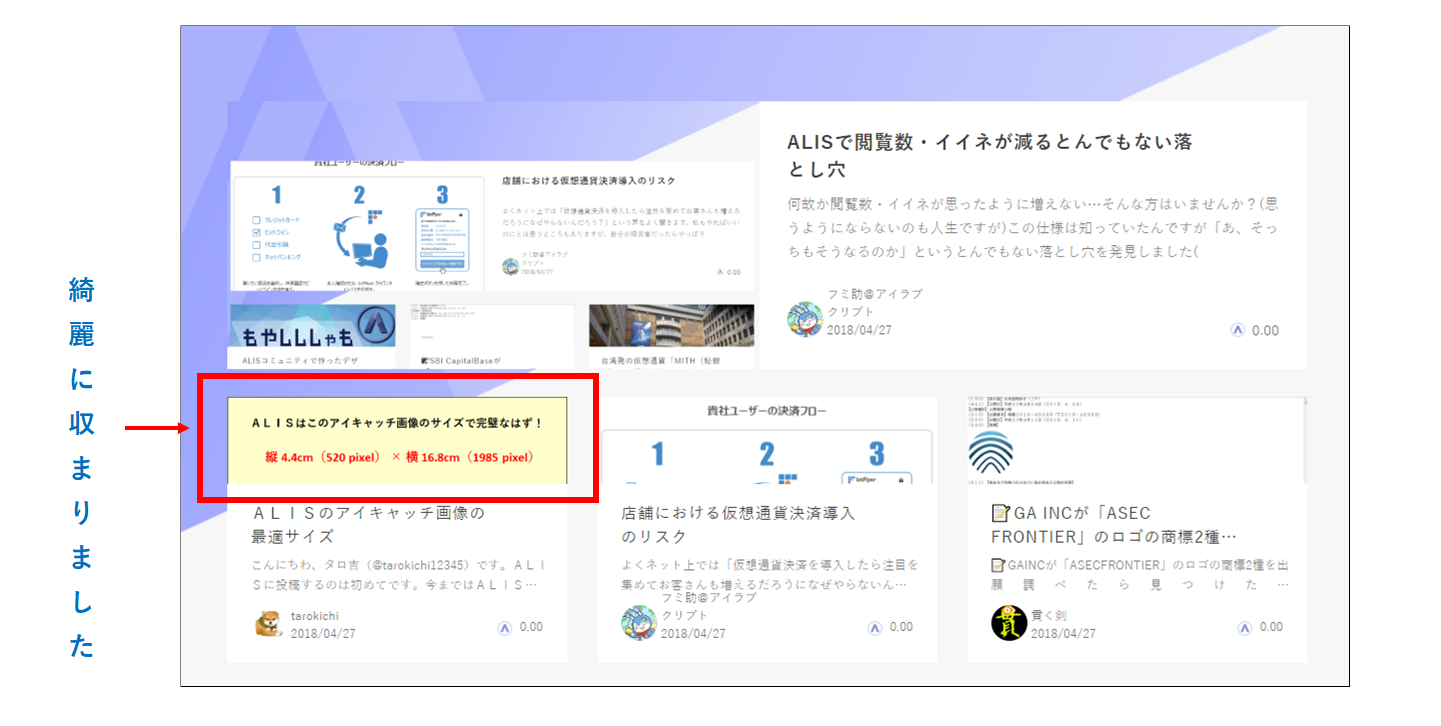Open the large 貴社ユーザーの決済フロー thumbnail beside the GA INC card
Image resolution: width=1441 pixels, height=726 pixels.
[767, 440]
